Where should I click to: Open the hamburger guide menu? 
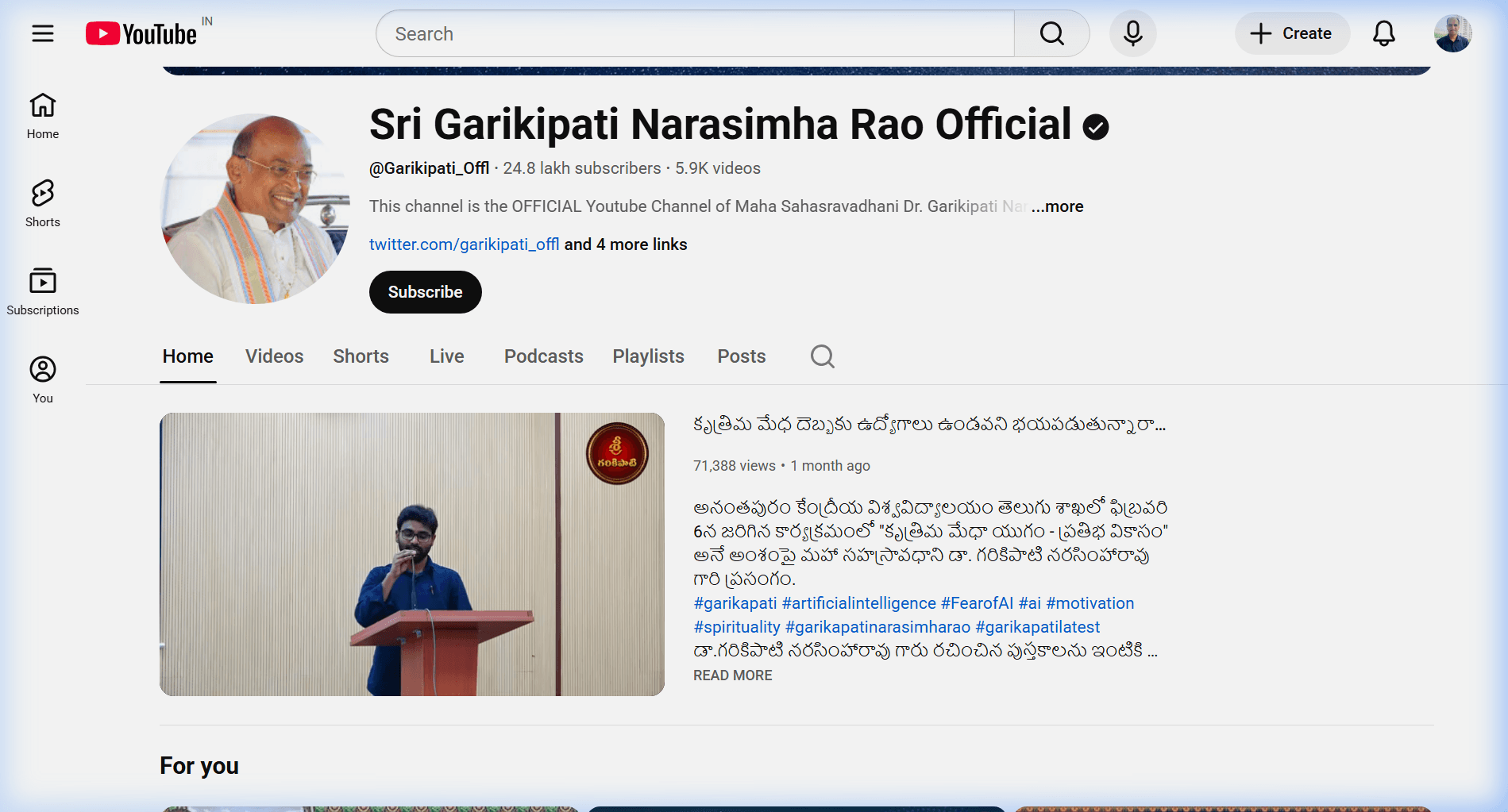pos(43,33)
